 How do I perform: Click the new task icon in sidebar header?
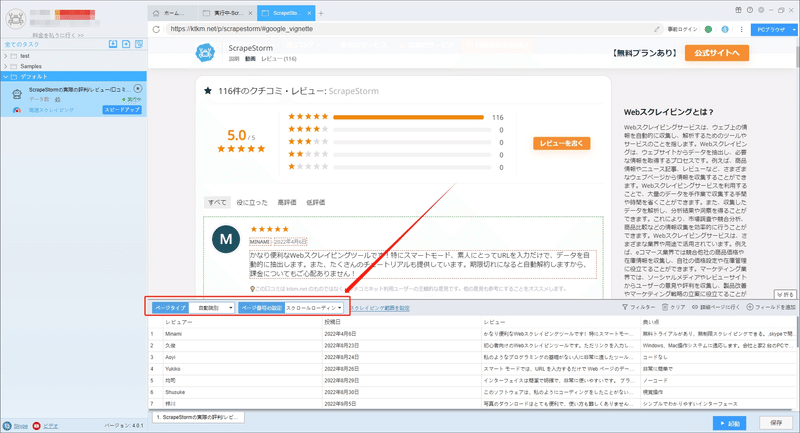(126, 44)
